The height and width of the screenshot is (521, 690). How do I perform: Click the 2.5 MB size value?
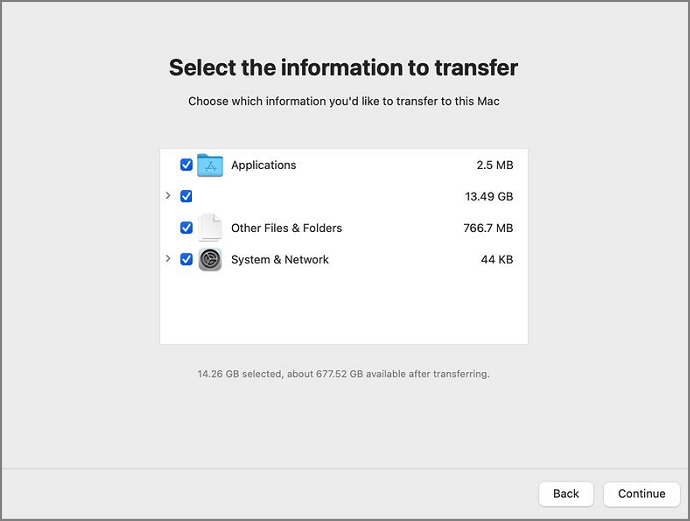point(494,165)
